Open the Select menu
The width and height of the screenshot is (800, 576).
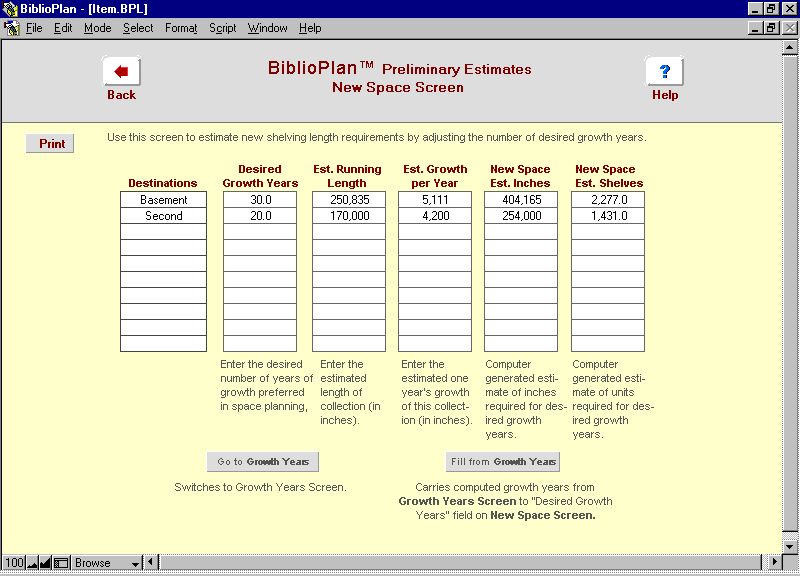tap(138, 28)
